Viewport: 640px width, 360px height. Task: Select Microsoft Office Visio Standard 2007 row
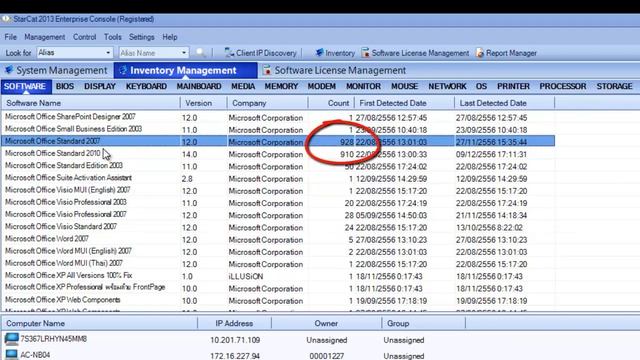[x=278, y=227]
